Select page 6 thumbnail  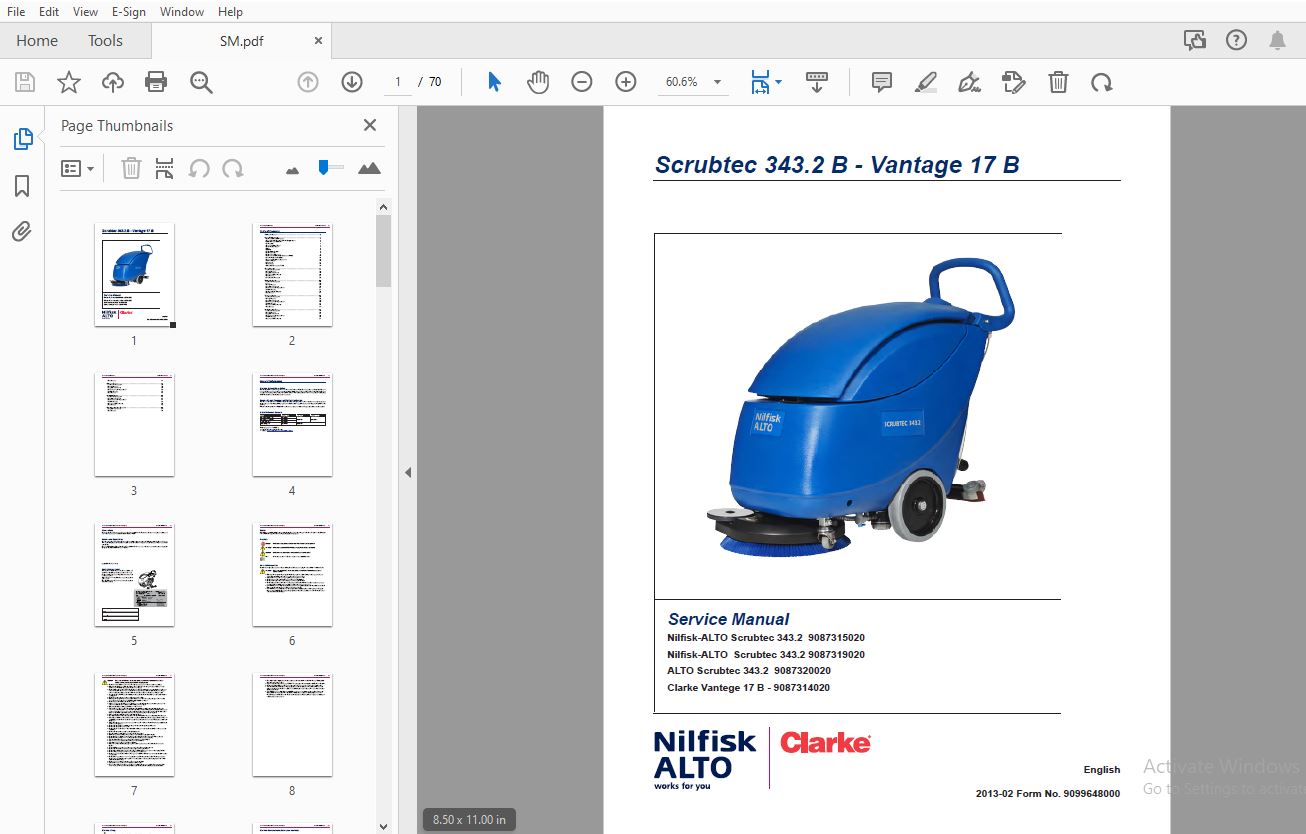pyautogui.click(x=292, y=574)
